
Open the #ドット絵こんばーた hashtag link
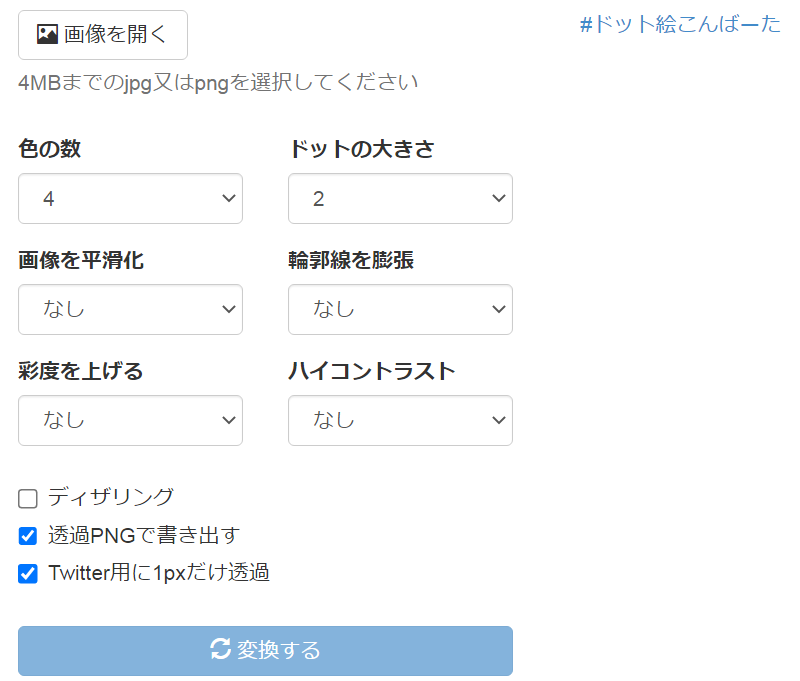(x=680, y=25)
